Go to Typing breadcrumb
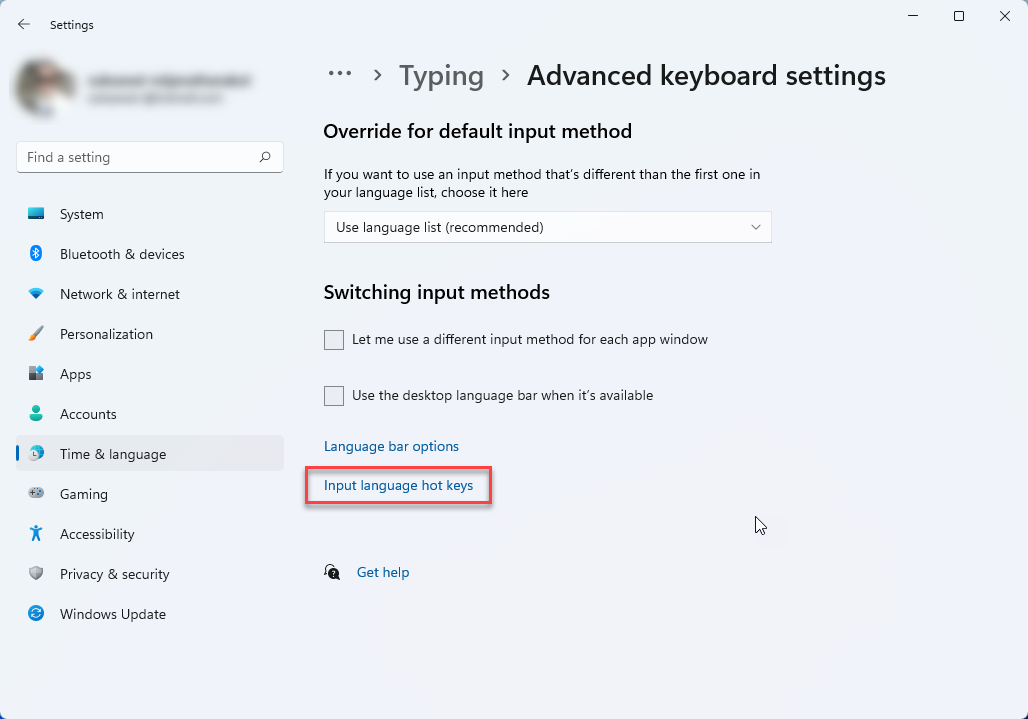This screenshot has width=1028, height=719. (441, 75)
